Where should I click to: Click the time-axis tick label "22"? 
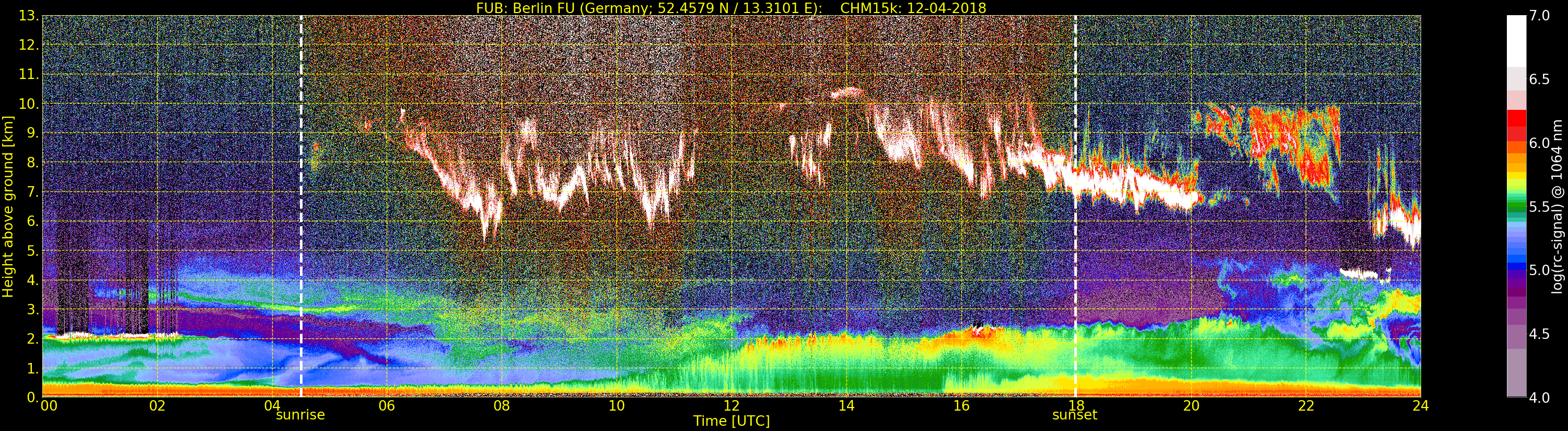tap(1306, 405)
